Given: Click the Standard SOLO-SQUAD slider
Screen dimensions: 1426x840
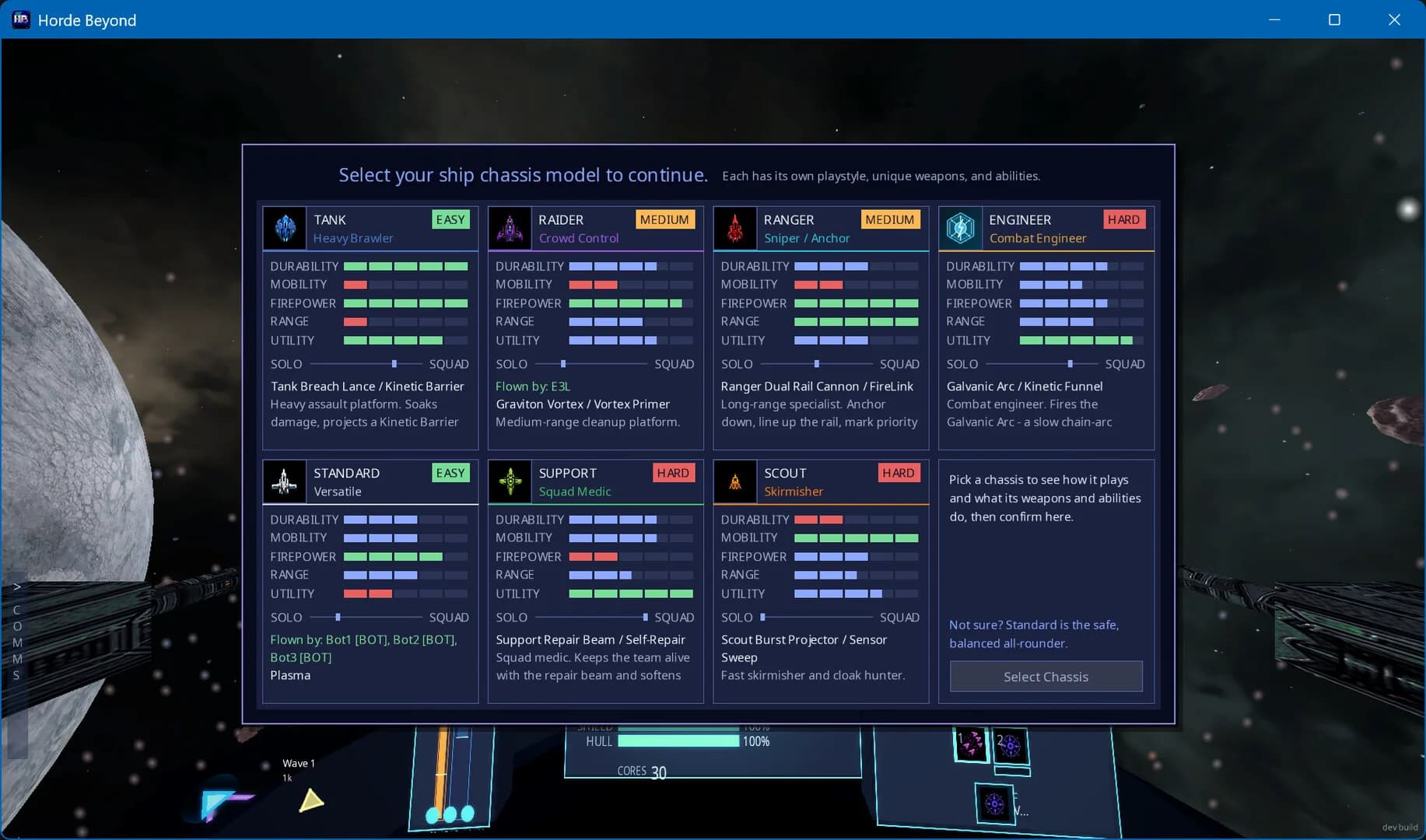Looking at the screenshot, I should pos(366,618).
